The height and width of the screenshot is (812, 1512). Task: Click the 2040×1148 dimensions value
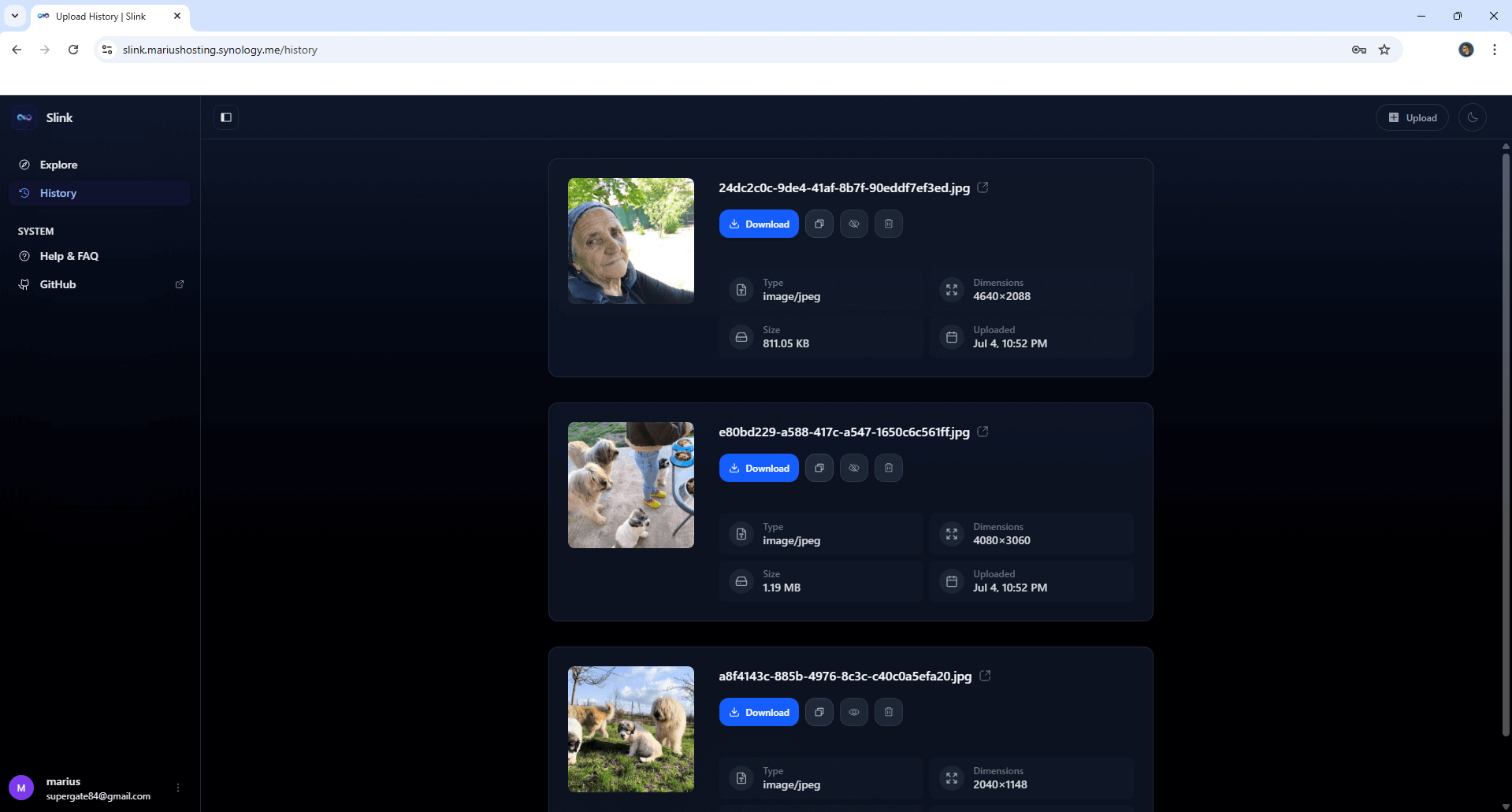(x=1000, y=785)
